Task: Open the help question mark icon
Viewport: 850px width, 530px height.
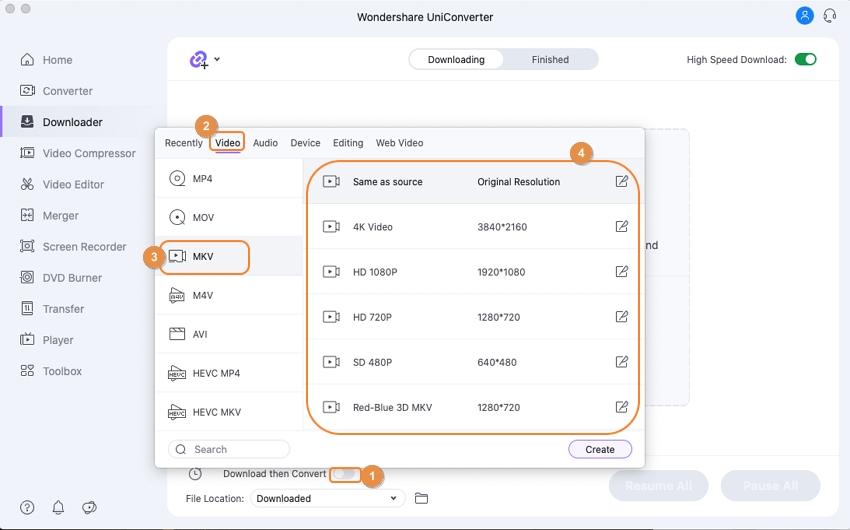Action: [27, 507]
